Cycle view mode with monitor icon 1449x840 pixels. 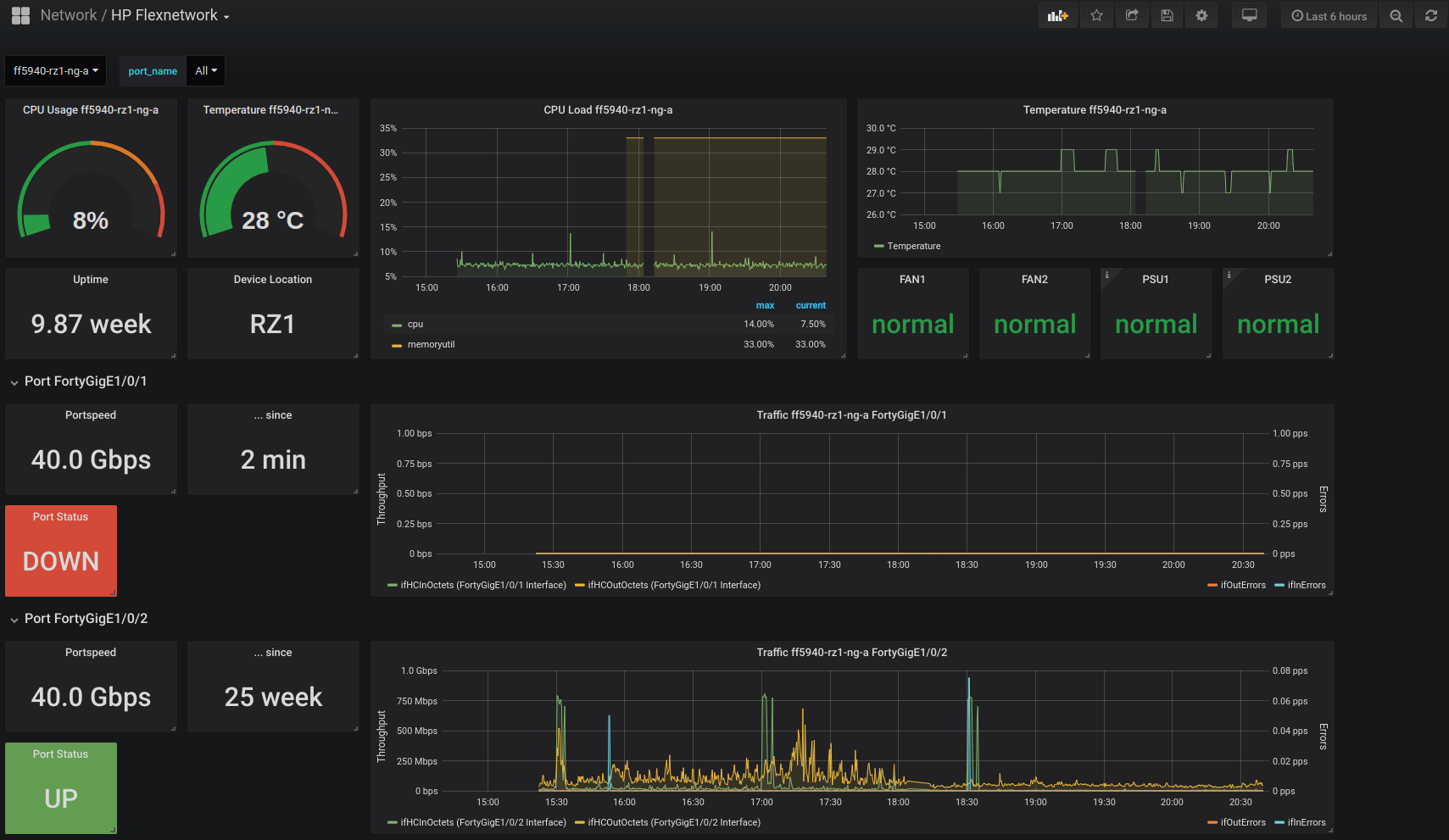[x=1249, y=15]
